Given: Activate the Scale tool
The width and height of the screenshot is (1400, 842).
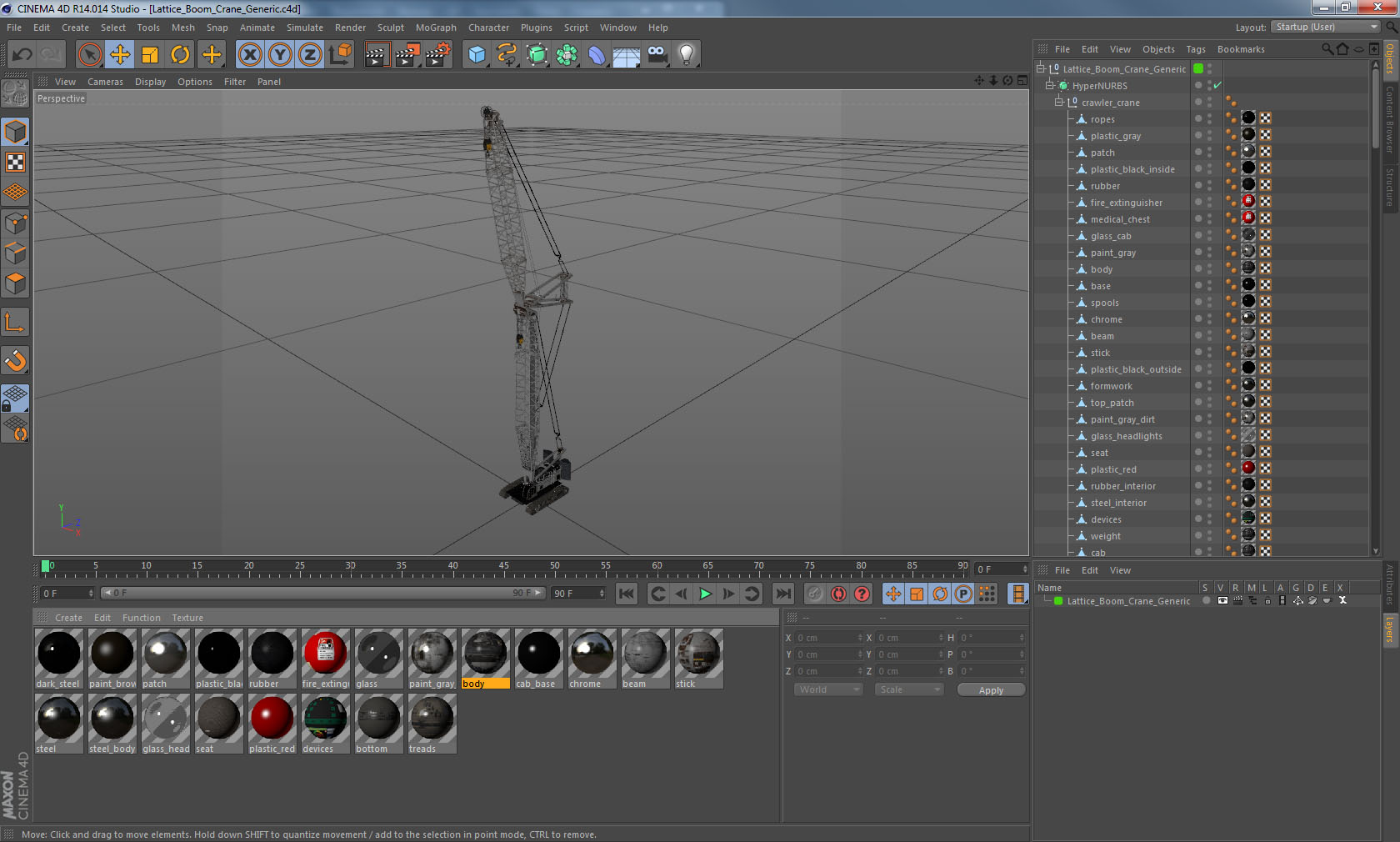Looking at the screenshot, I should (x=150, y=55).
